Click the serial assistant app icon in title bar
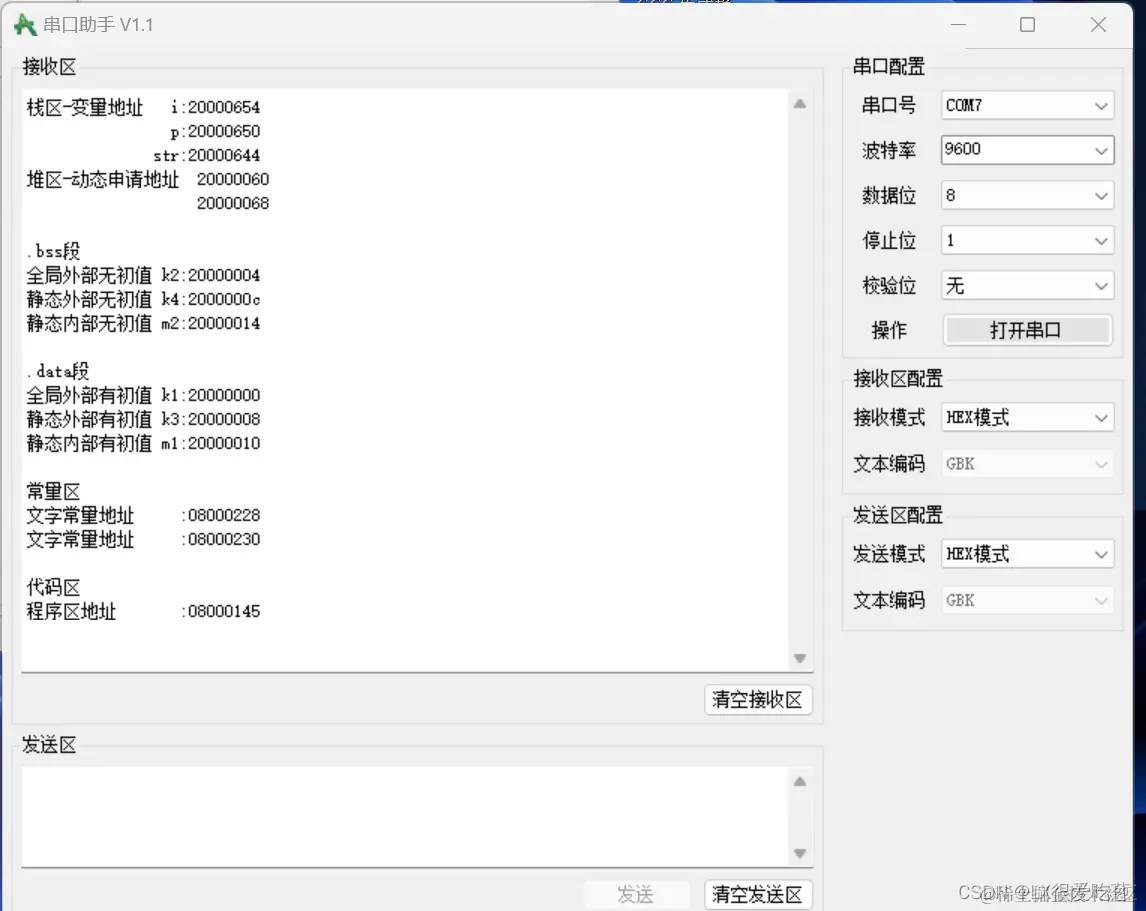Viewport: 1146px width, 911px height. 25,25
